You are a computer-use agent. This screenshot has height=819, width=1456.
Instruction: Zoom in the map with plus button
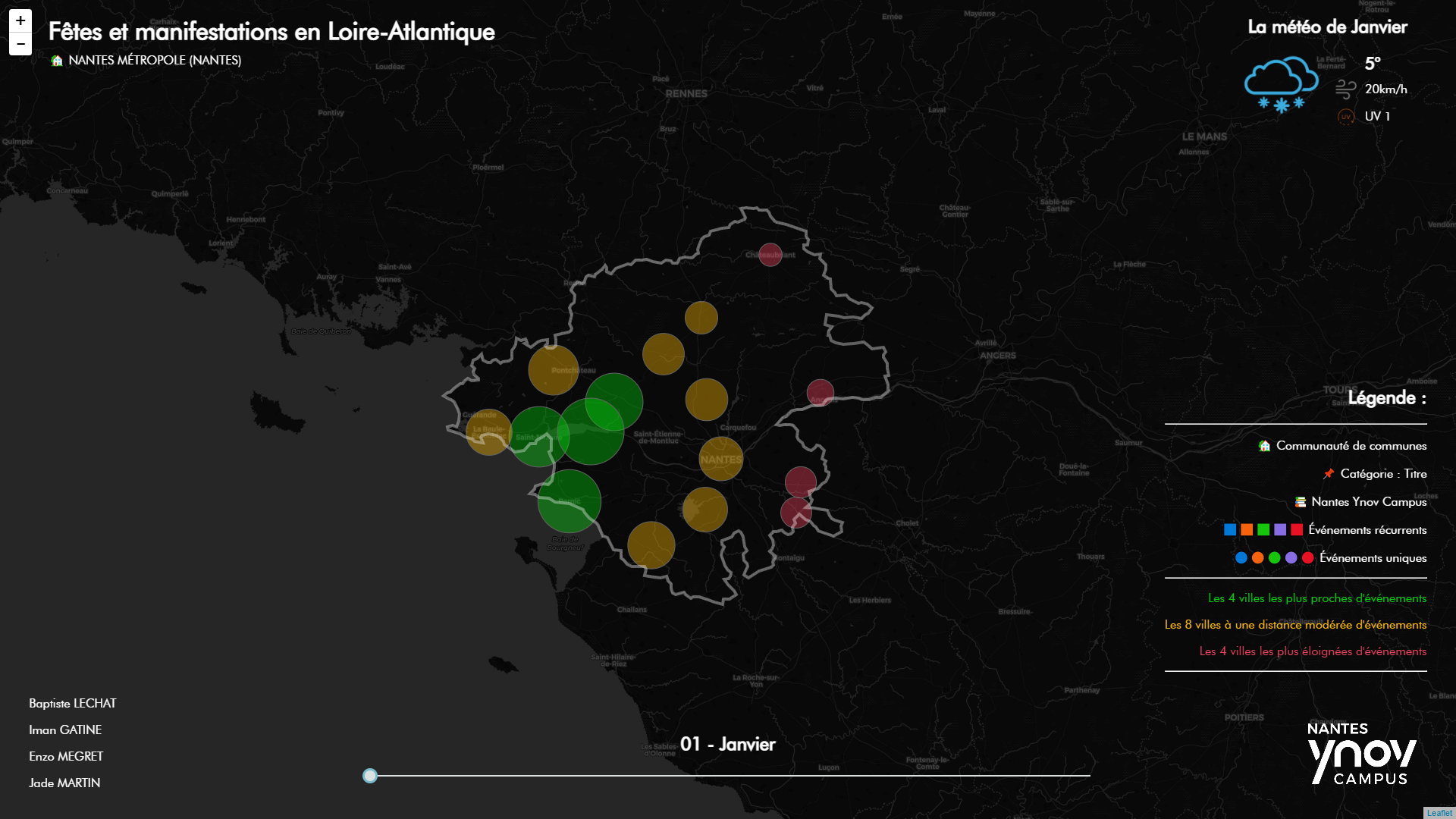coord(20,20)
